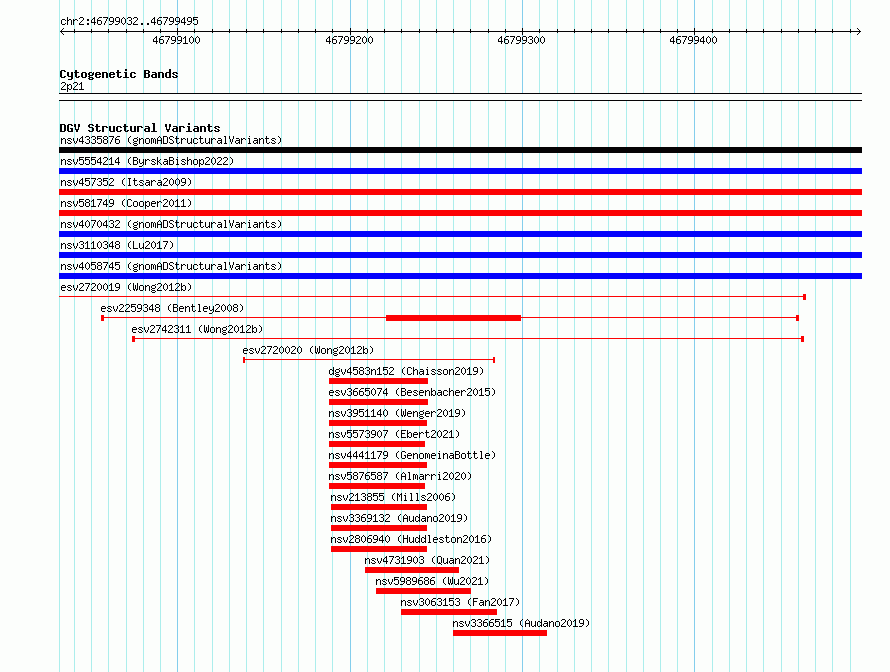Open nsv581749 (Cooper2011) entry

click(126, 203)
